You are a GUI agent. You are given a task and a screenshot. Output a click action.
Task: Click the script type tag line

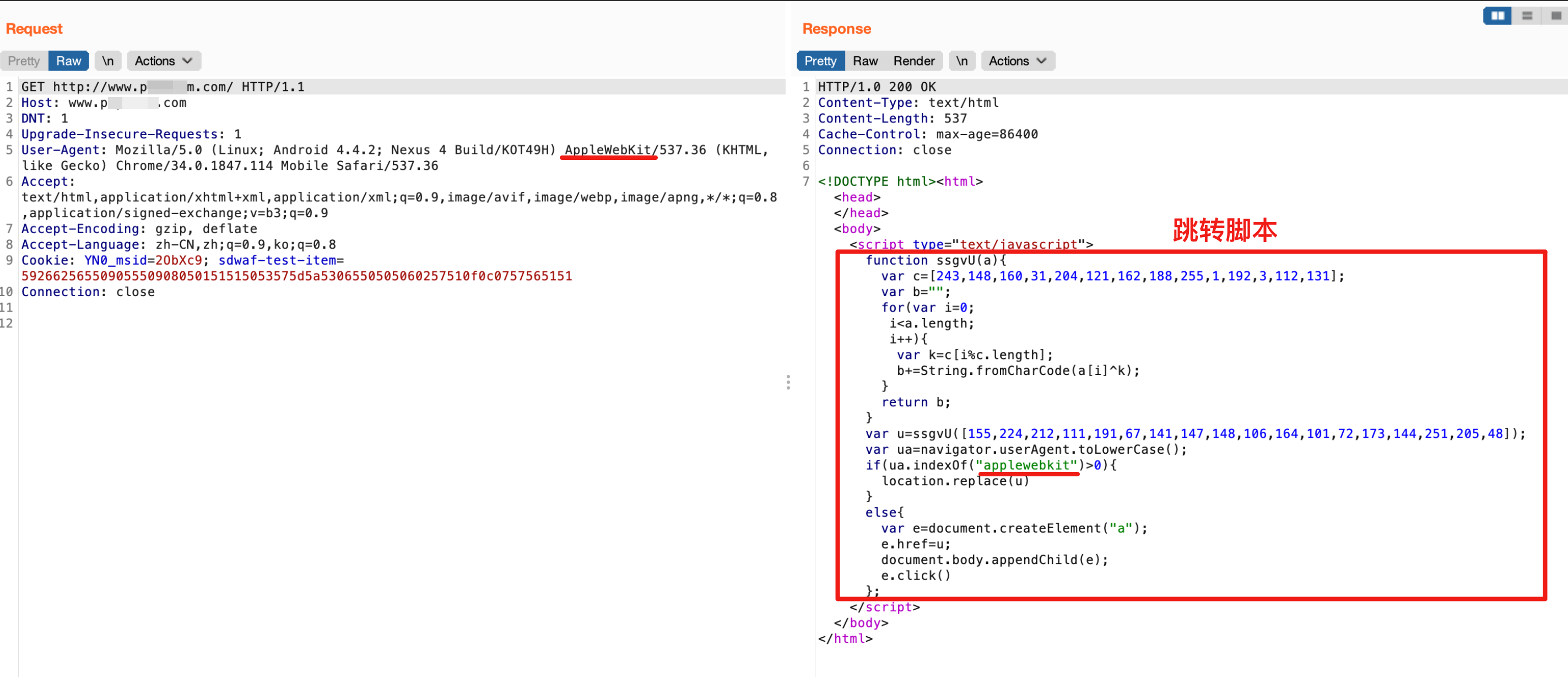point(971,244)
